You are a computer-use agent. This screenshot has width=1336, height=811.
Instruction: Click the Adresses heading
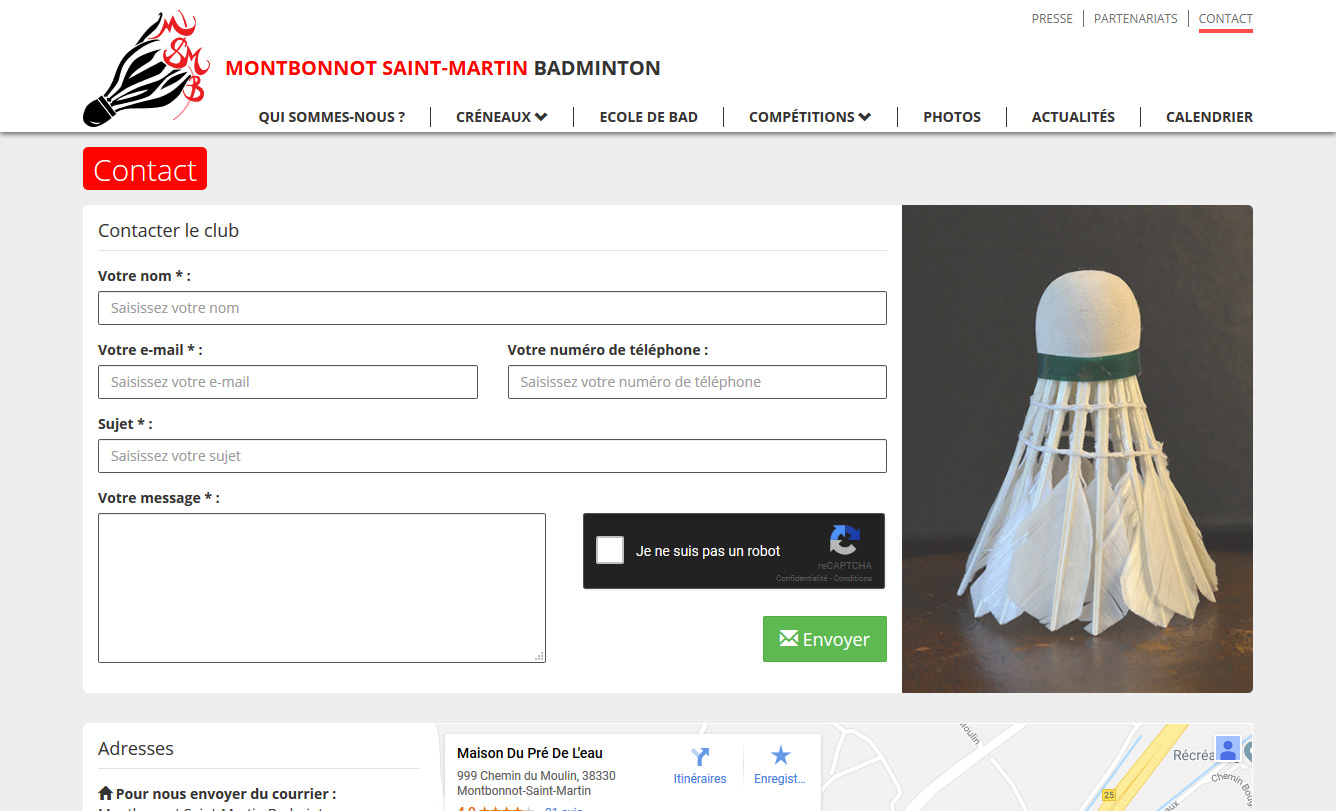click(x=136, y=748)
